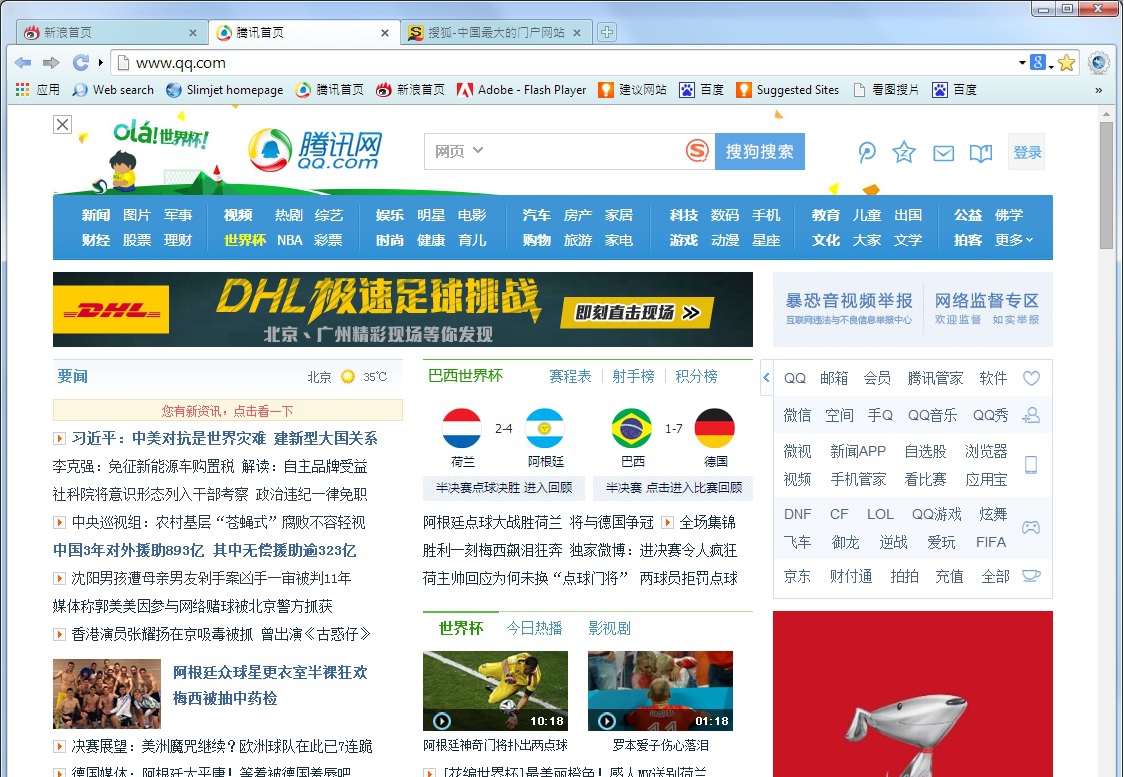Open 科技 in the navigation bar
The image size is (1124, 777).
click(x=684, y=215)
